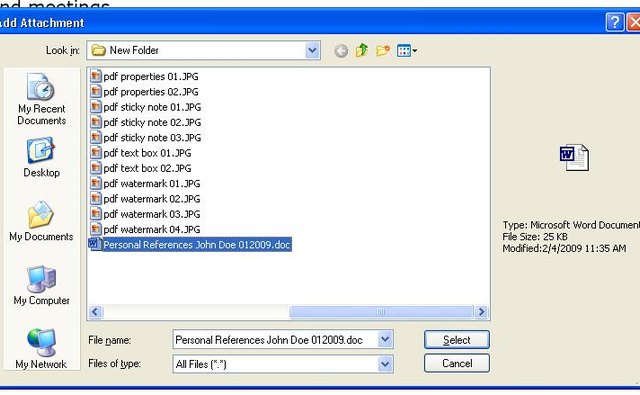Click icon of pdf properties 01.JPG
Image resolution: width=640 pixels, height=395 pixels.
[x=96, y=76]
